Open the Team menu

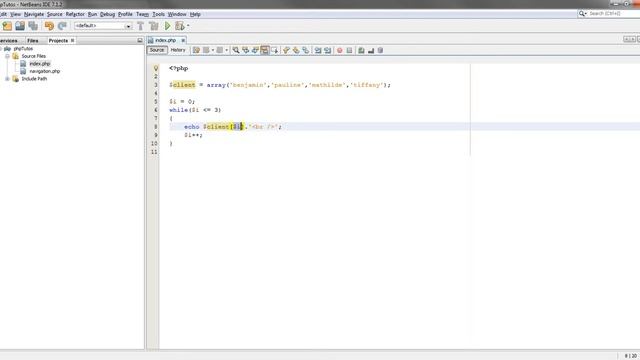(x=142, y=14)
